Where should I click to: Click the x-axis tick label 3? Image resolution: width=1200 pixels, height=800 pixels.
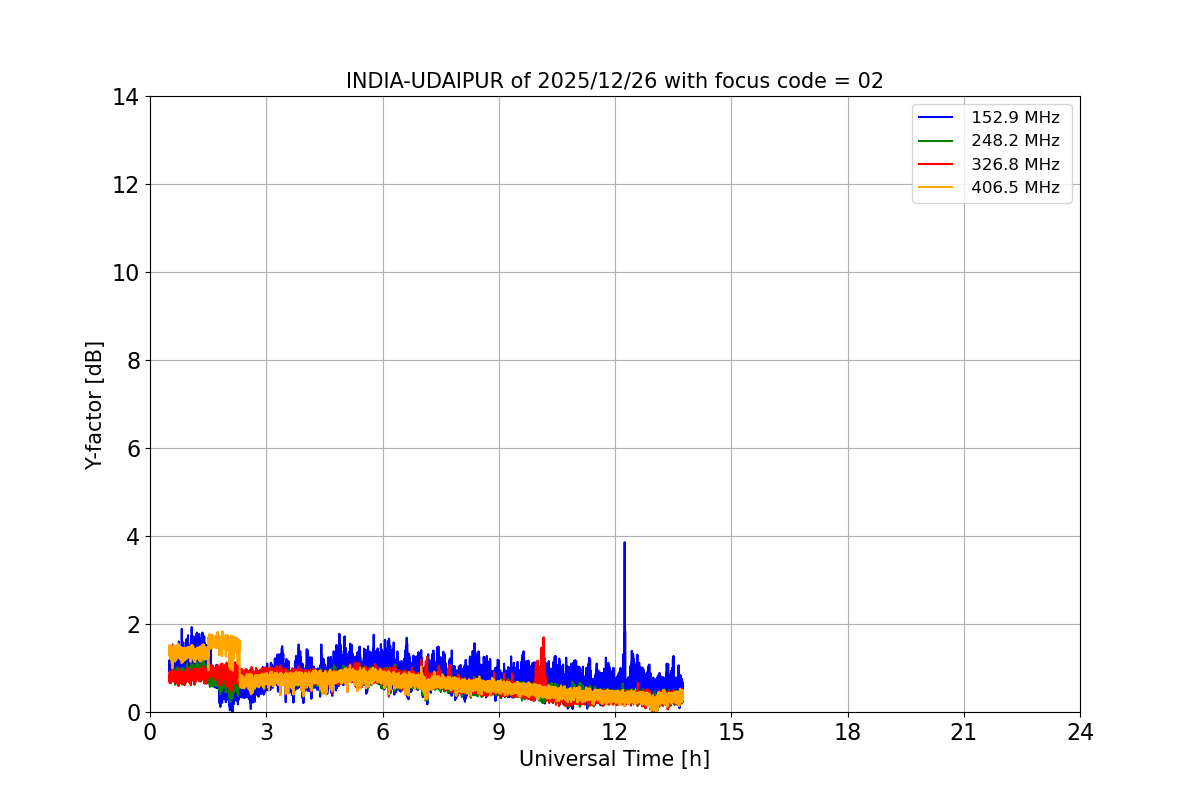pos(266,732)
